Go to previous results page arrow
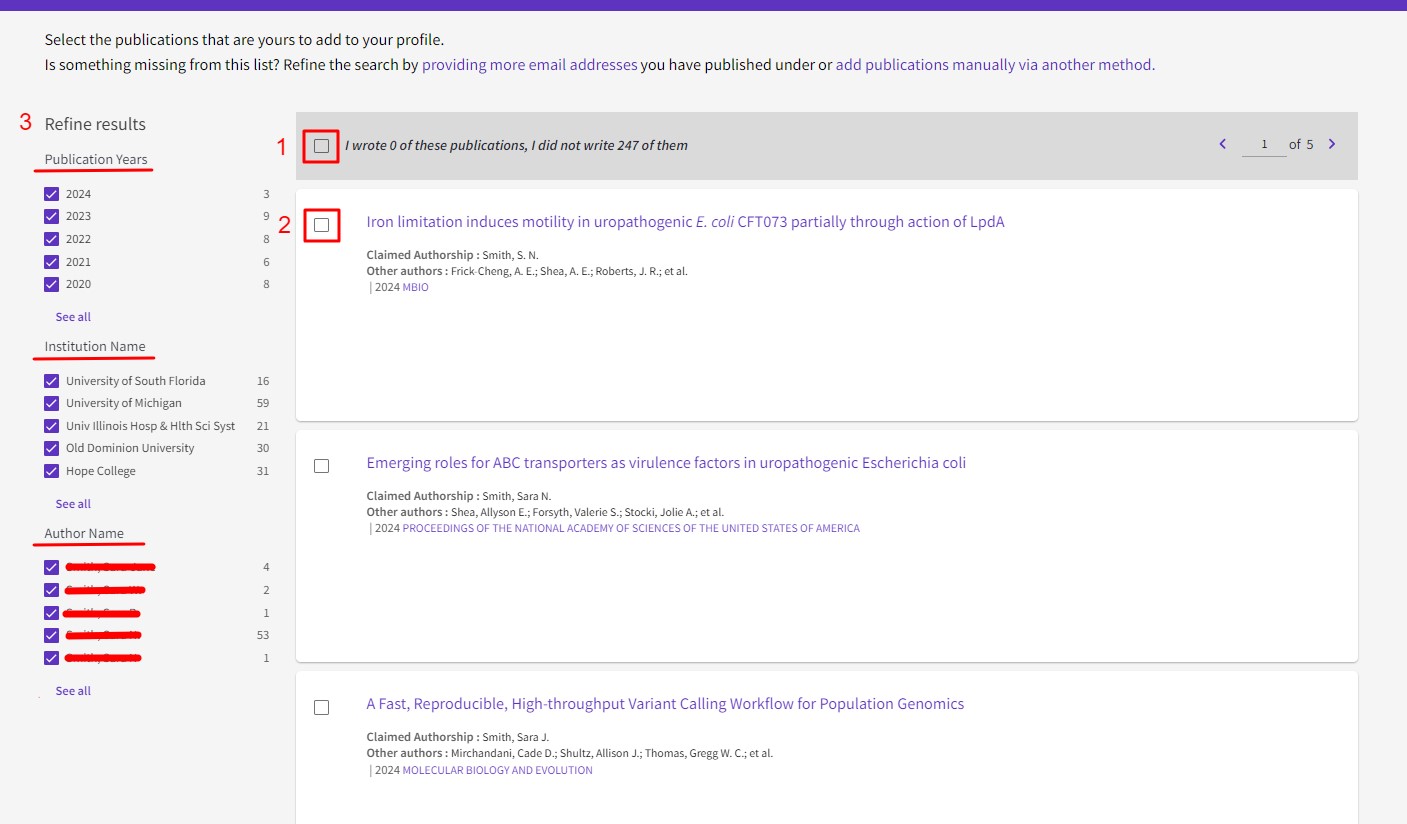 coord(1222,144)
